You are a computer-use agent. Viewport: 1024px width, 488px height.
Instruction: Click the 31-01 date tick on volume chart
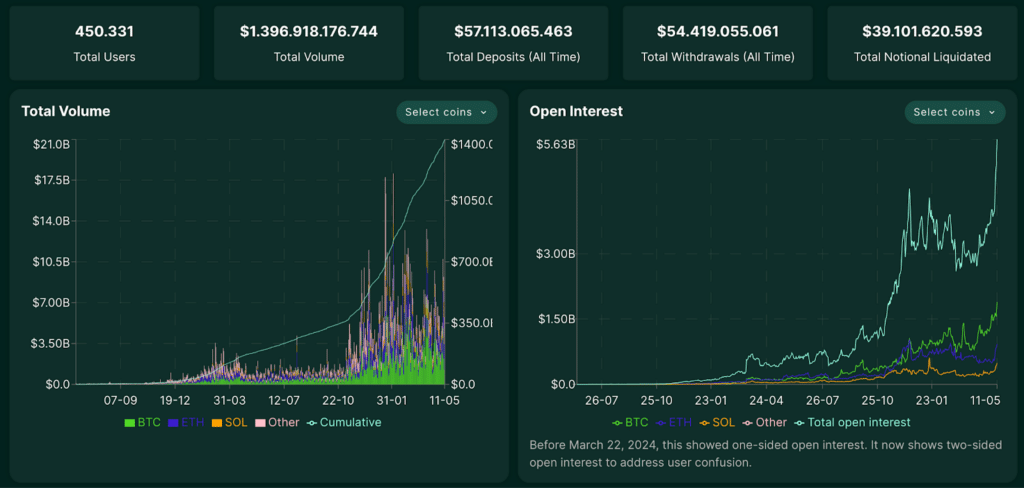pyautogui.click(x=392, y=400)
